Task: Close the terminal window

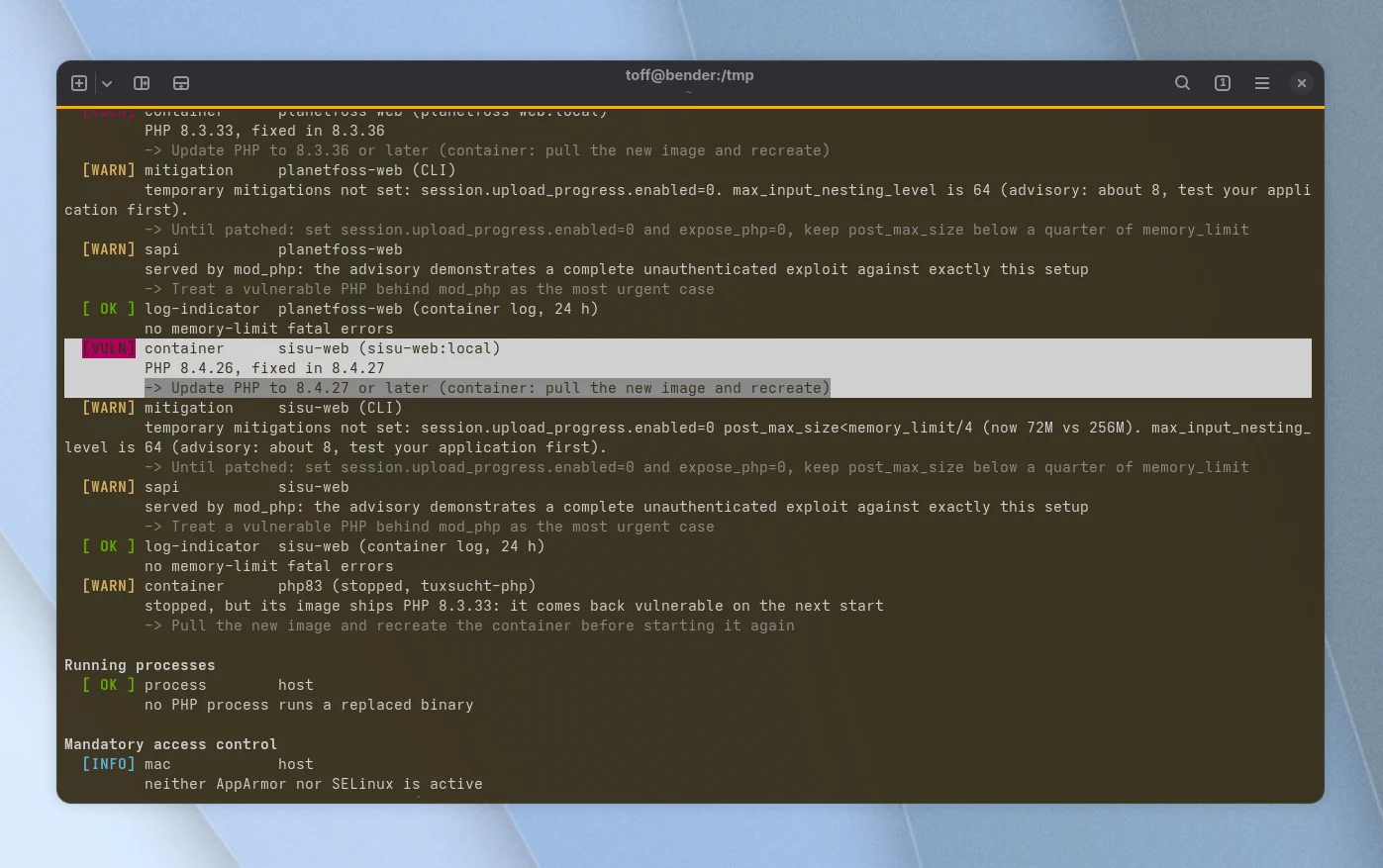Action: [1302, 83]
